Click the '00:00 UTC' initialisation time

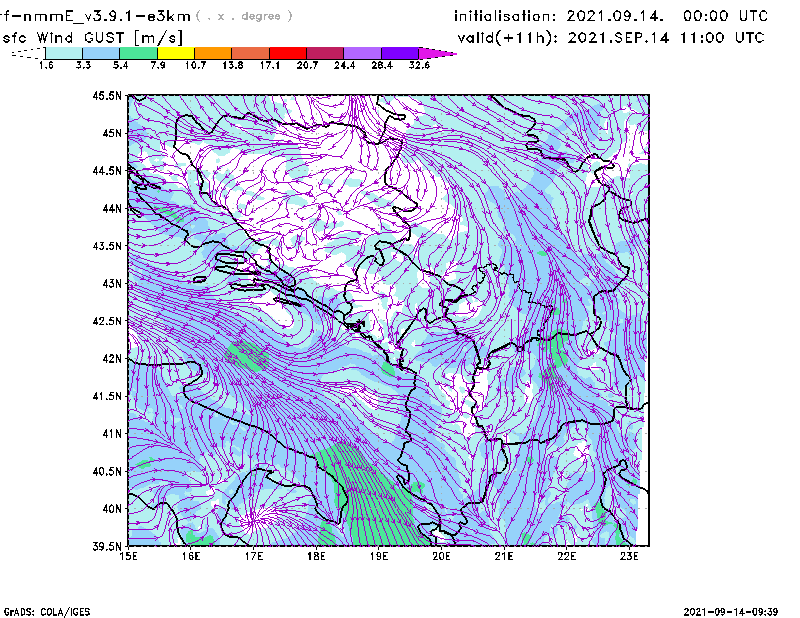726,16
